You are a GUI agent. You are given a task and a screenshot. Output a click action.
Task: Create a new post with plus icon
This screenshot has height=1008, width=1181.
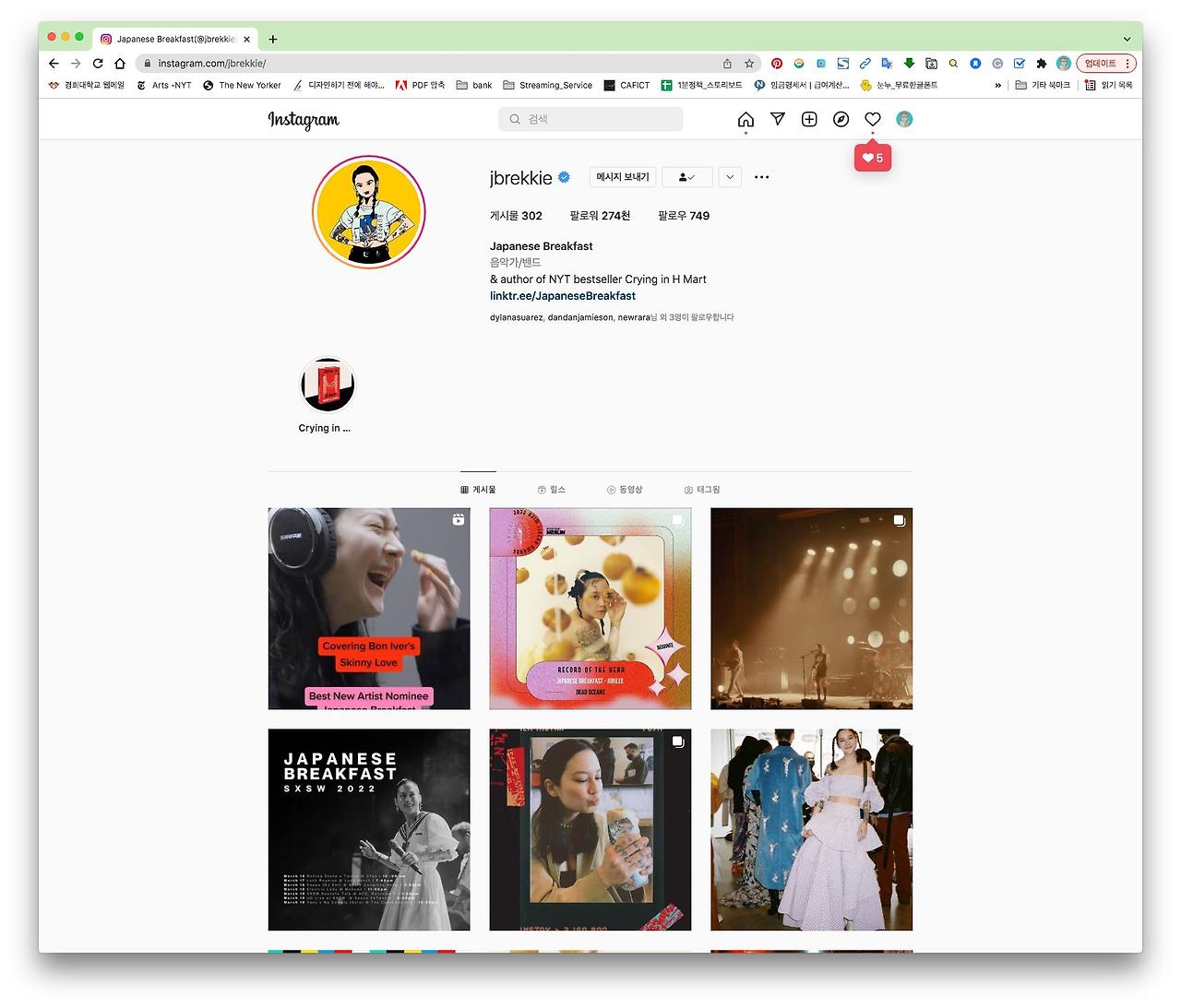coord(809,119)
